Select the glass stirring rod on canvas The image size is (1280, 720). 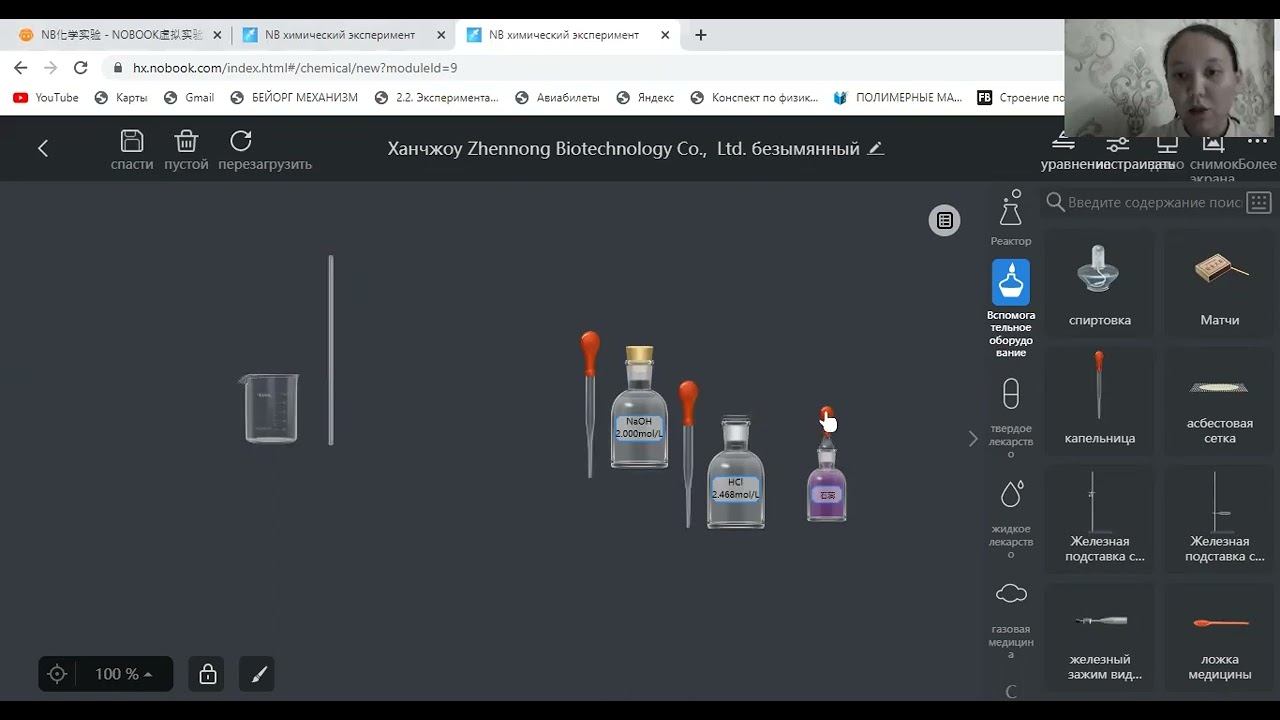click(331, 350)
